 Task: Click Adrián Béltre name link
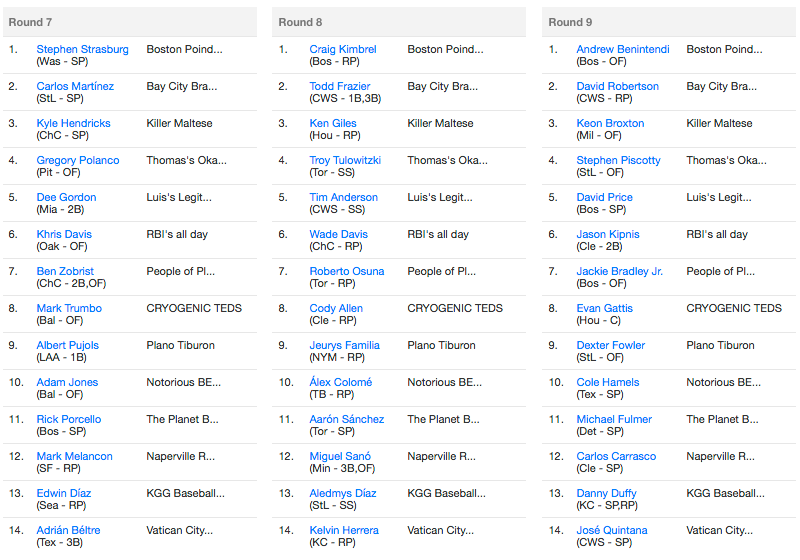point(68,530)
